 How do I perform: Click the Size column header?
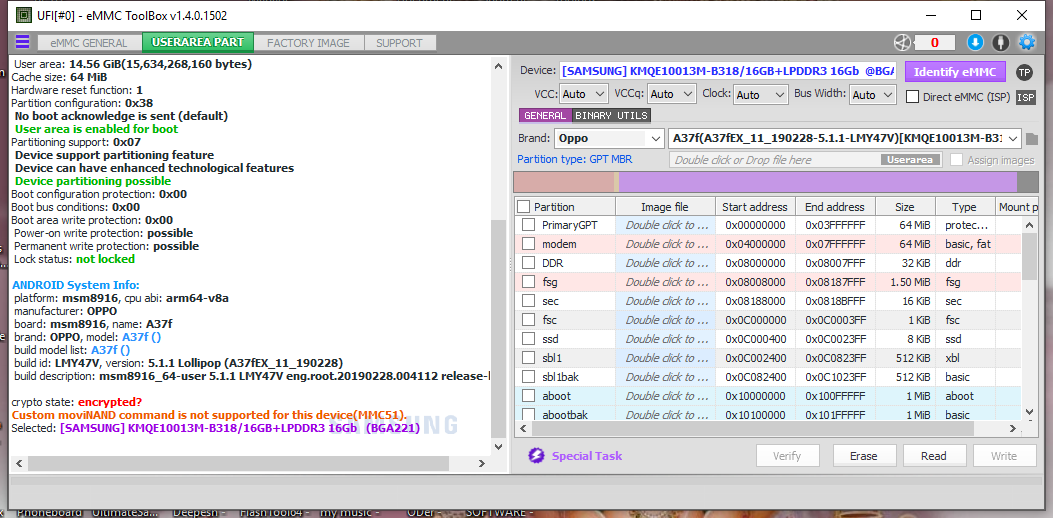click(904, 207)
